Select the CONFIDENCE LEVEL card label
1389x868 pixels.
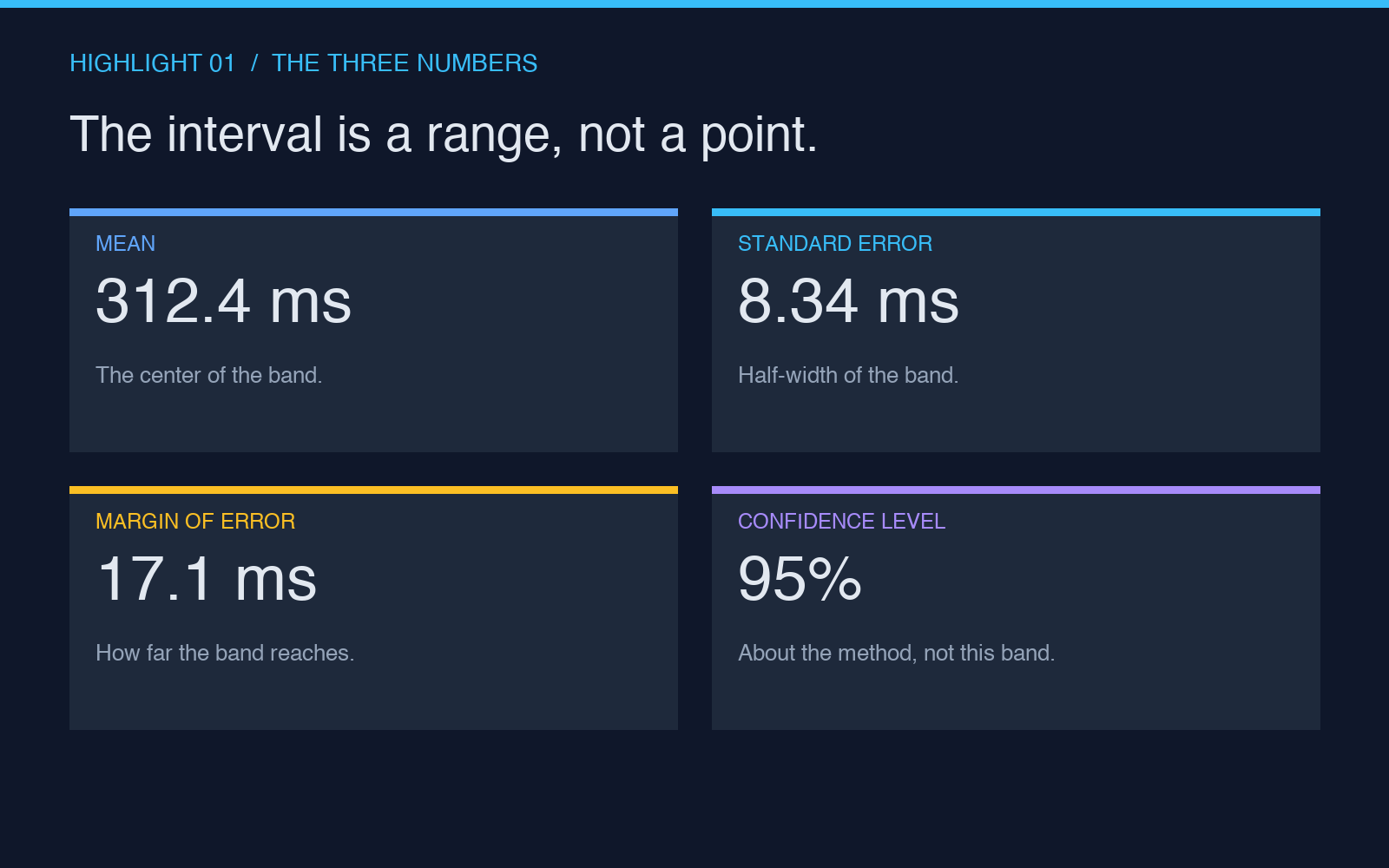pos(841,522)
